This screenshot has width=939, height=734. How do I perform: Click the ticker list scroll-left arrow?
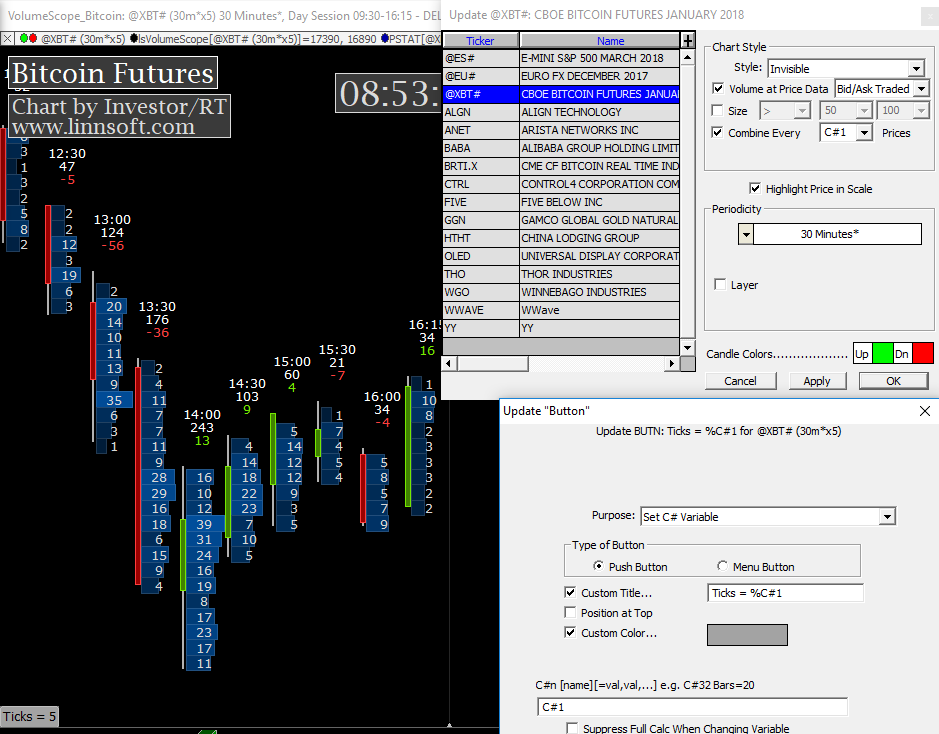click(449, 363)
